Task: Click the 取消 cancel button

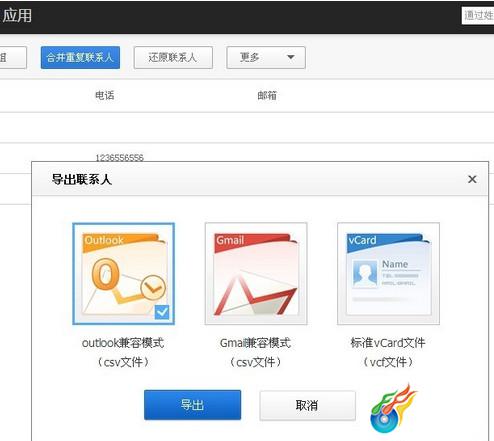Action: pos(307,405)
